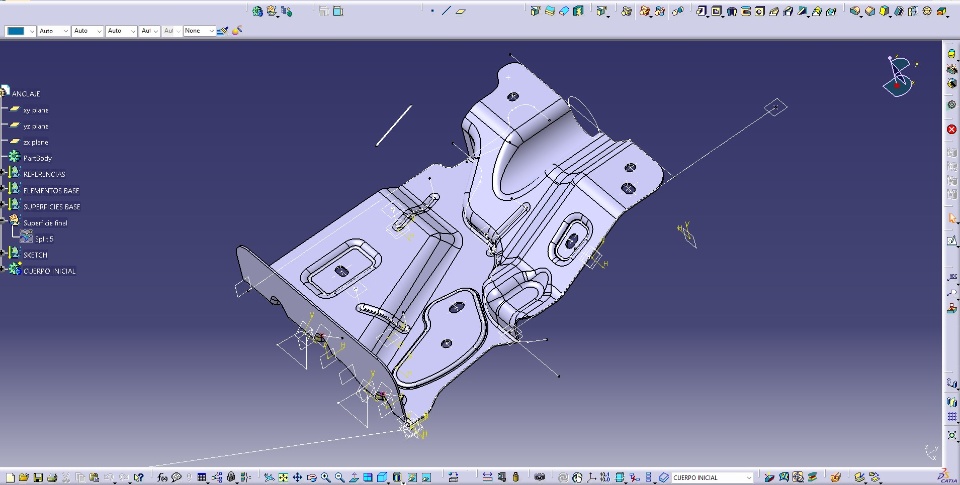Collapse the Superficie final tree node
The width and height of the screenshot is (960, 485).
[3, 219]
